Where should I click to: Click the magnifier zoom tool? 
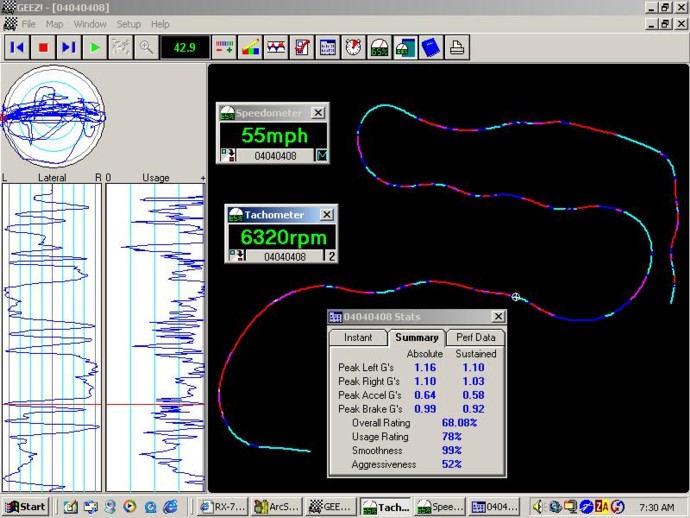point(146,47)
